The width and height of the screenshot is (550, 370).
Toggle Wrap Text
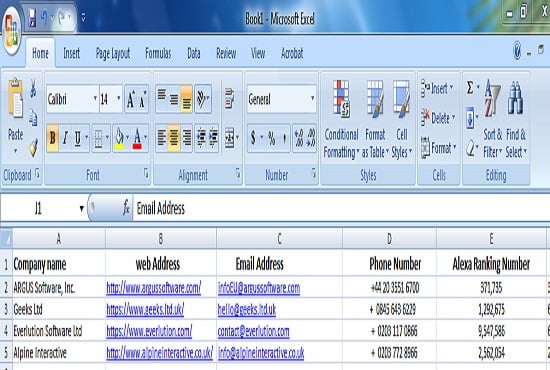coord(229,99)
